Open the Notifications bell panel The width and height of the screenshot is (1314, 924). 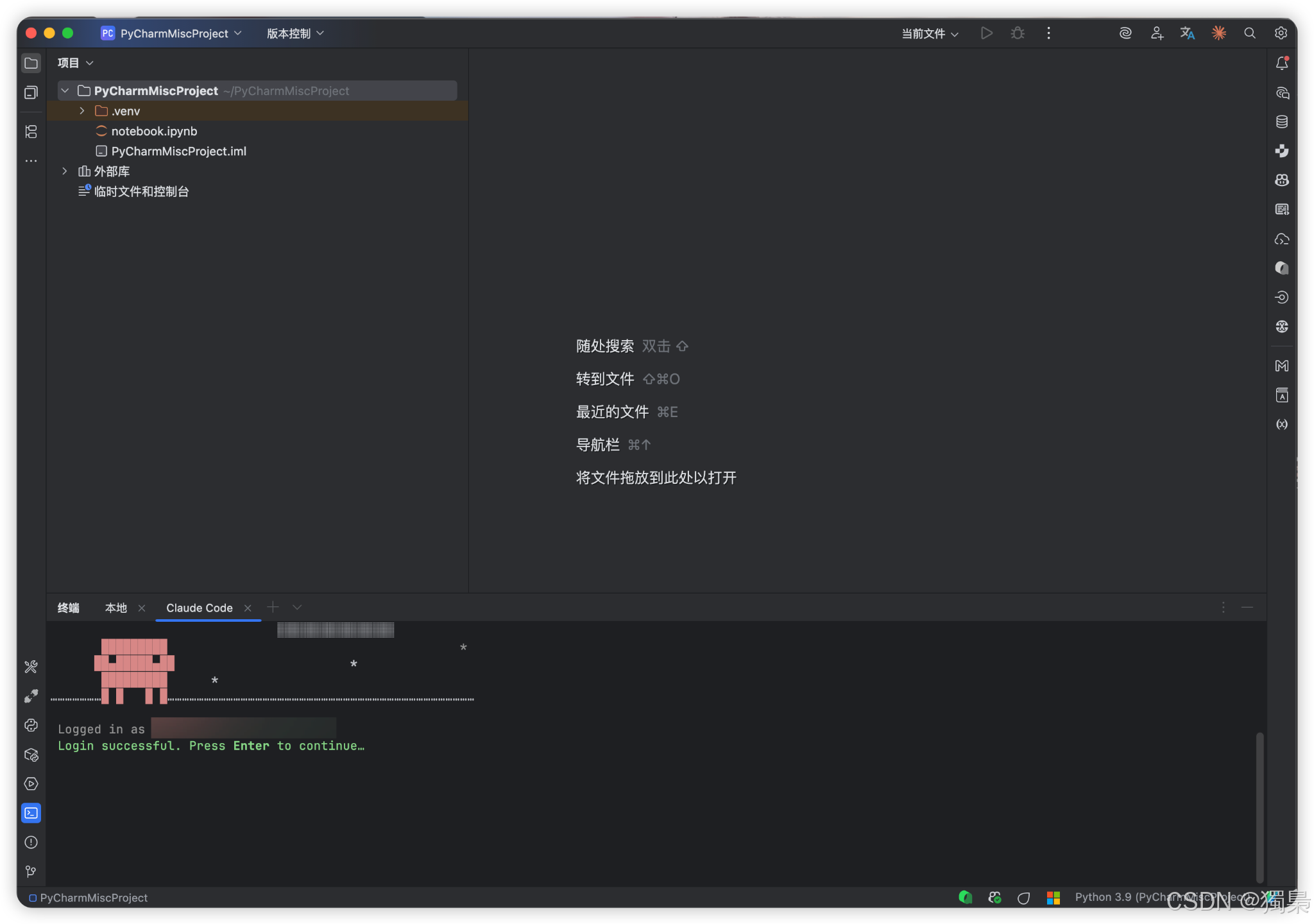coord(1282,63)
